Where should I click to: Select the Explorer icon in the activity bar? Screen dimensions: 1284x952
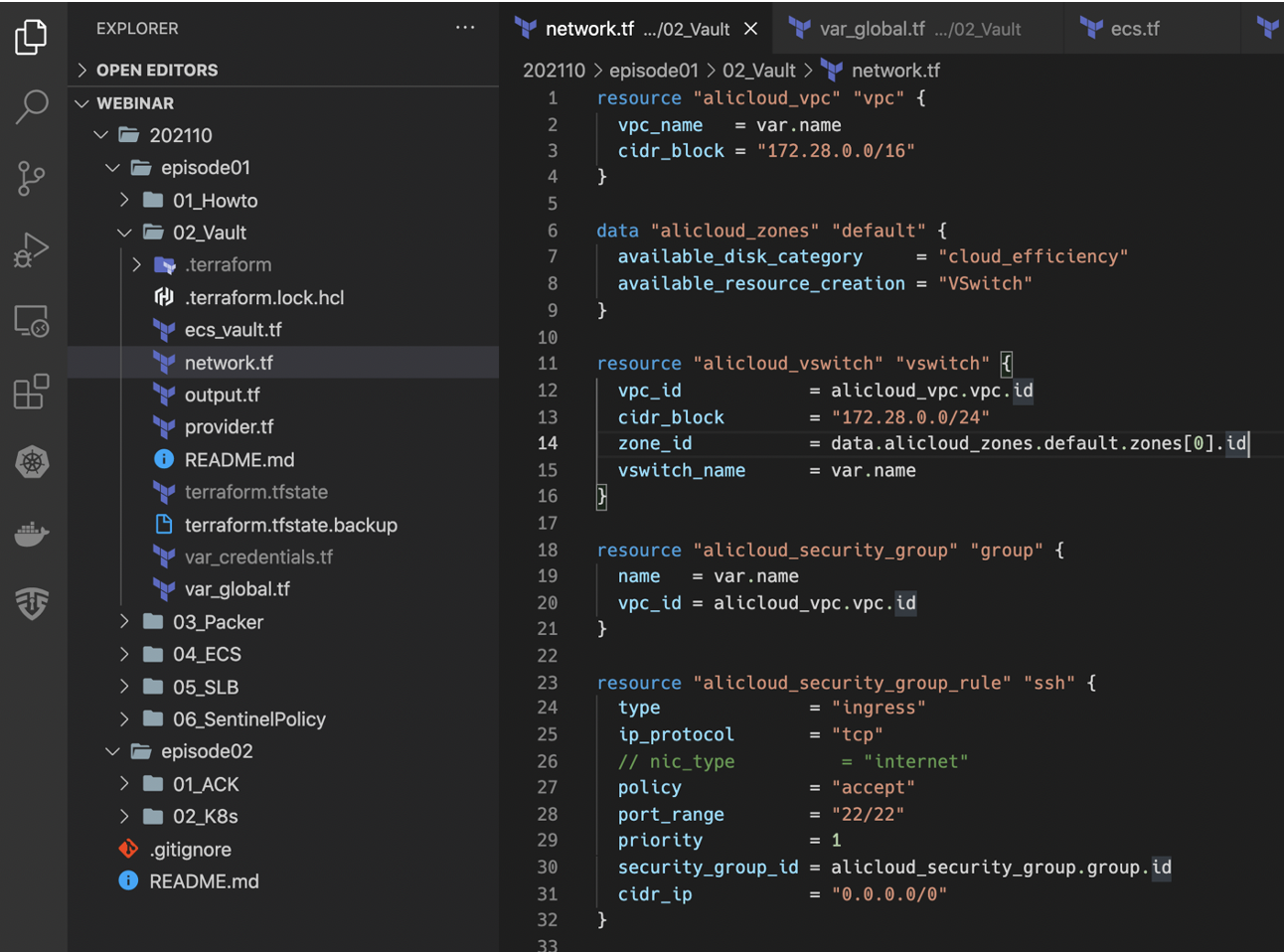coord(31,36)
